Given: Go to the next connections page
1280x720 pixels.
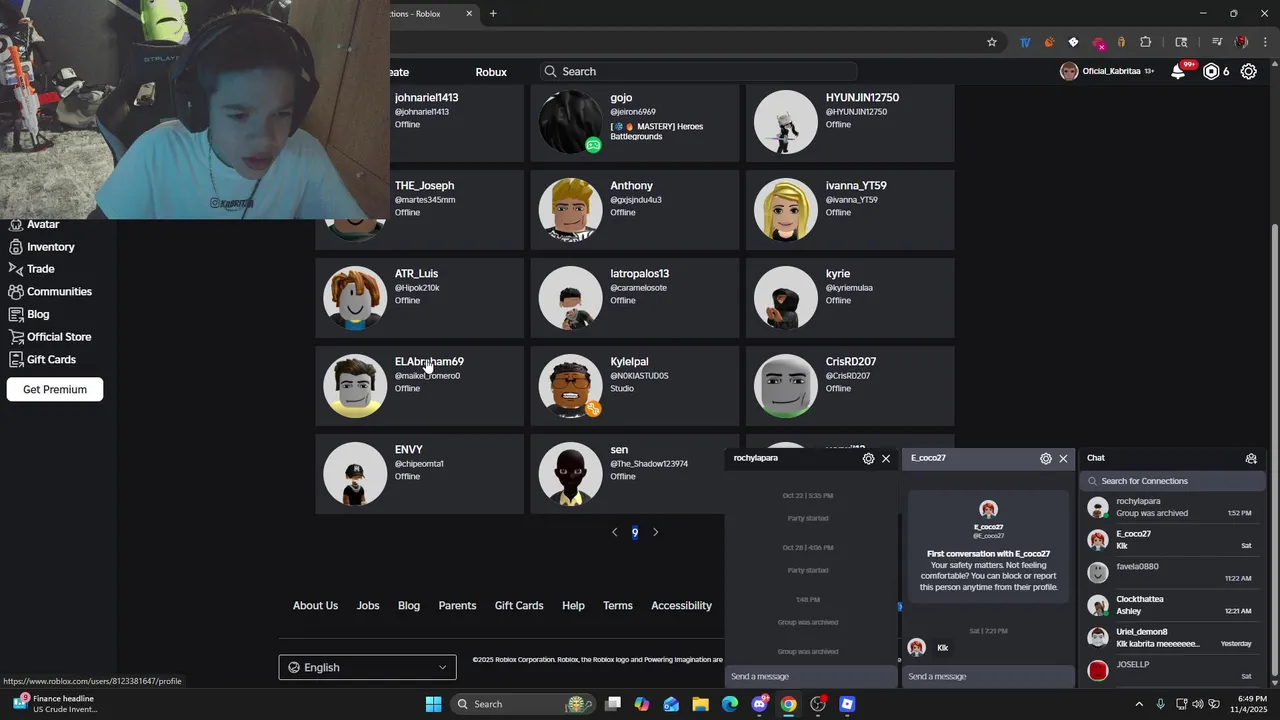Looking at the screenshot, I should click(x=656, y=532).
